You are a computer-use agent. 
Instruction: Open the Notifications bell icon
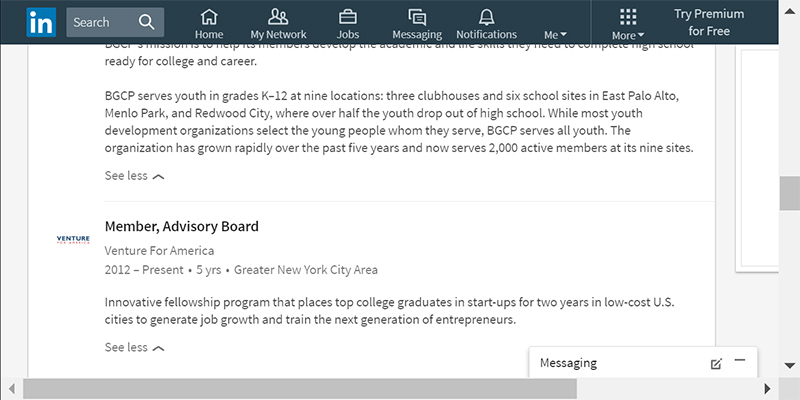click(x=486, y=17)
